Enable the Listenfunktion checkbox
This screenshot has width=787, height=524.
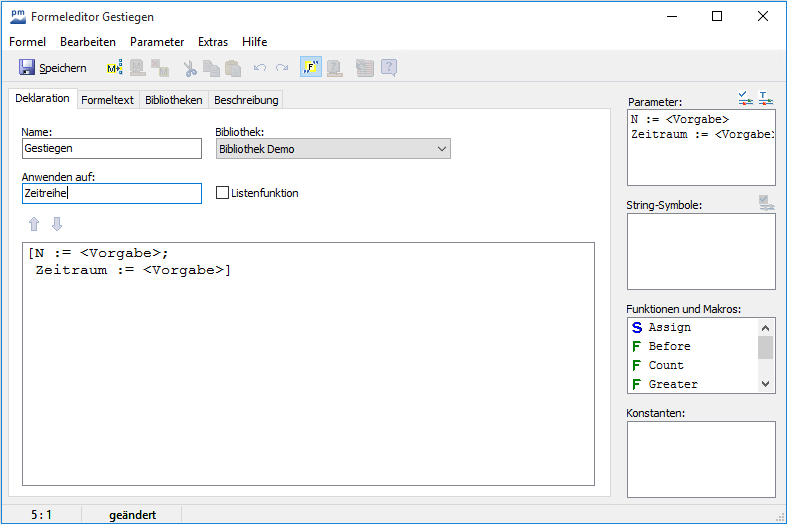pos(223,193)
